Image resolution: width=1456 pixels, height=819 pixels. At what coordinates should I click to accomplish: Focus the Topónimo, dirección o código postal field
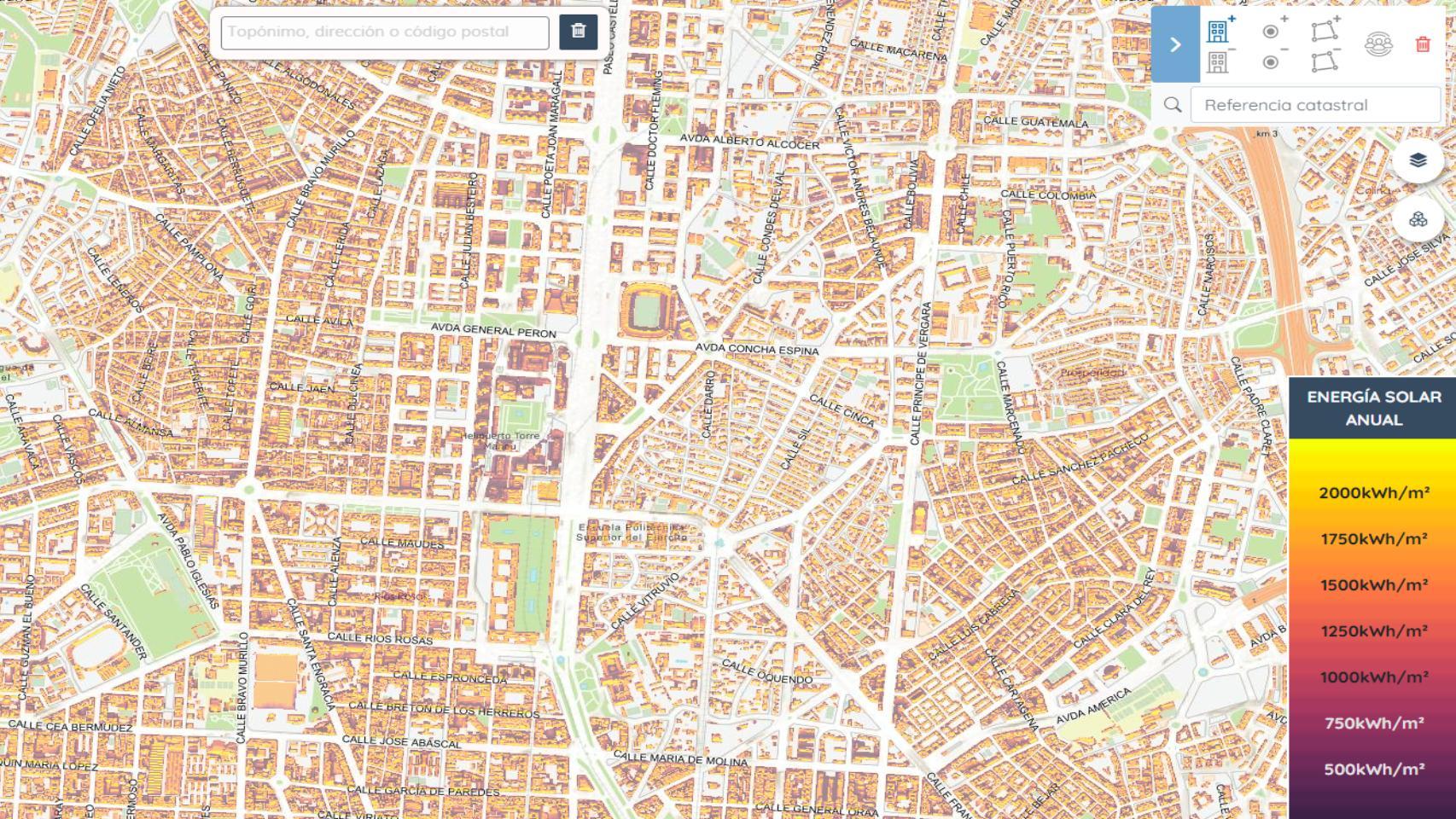coord(385,32)
